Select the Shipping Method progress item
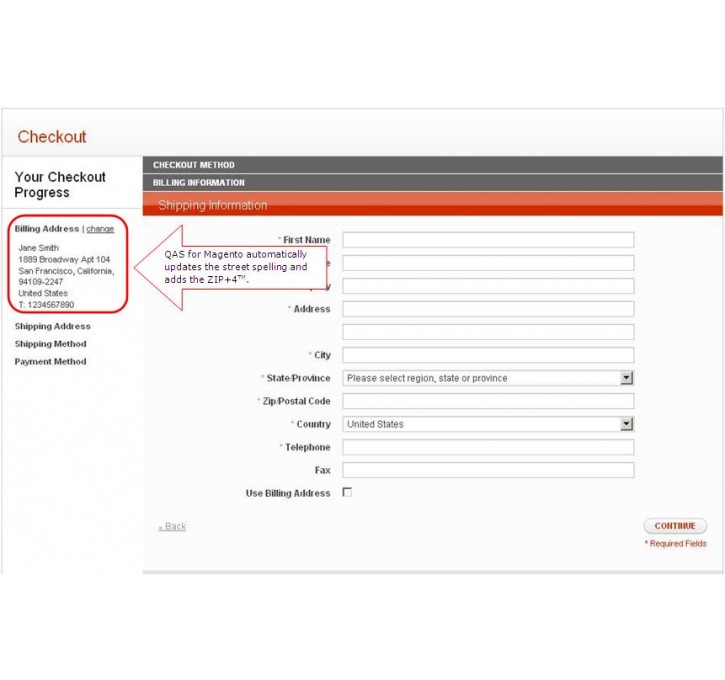725x680 pixels. [50, 344]
